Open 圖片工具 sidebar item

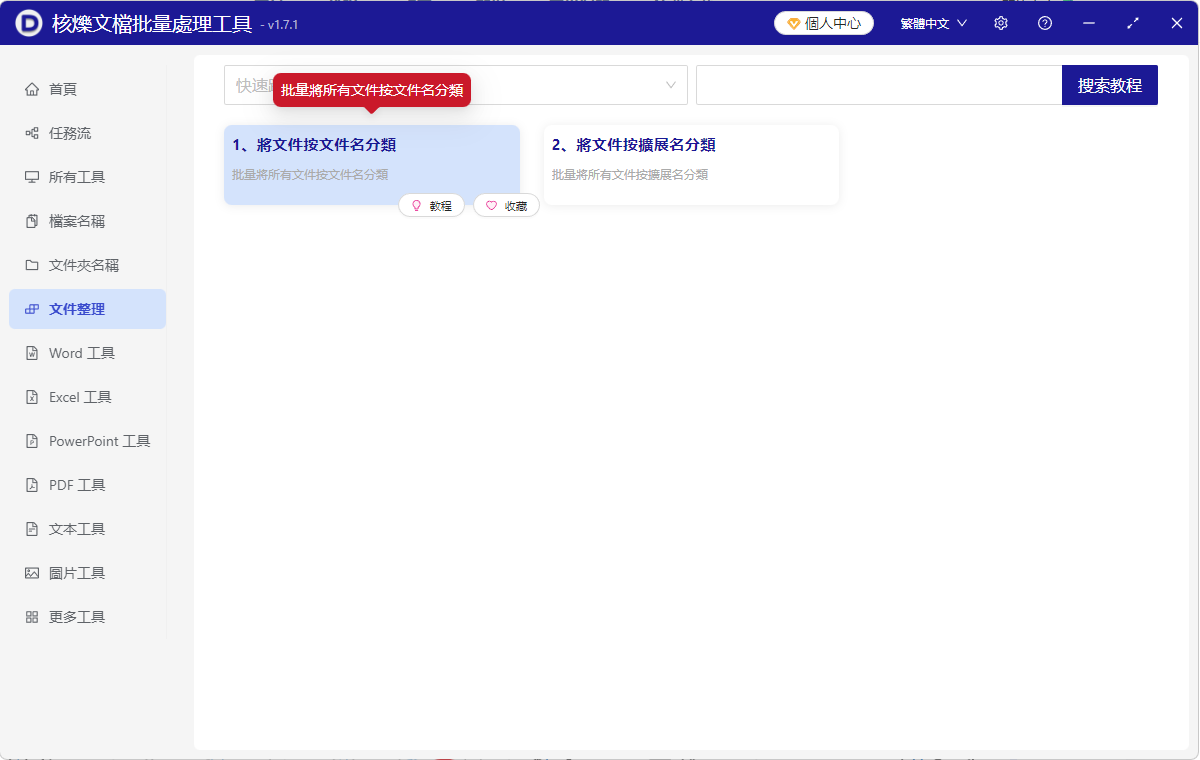point(88,573)
